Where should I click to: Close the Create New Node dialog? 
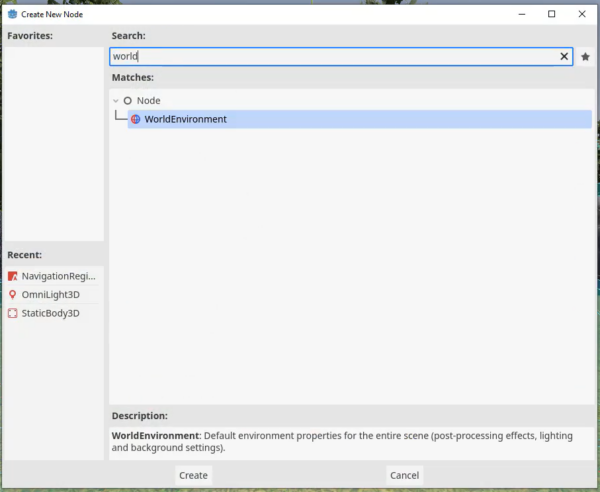(x=580, y=14)
